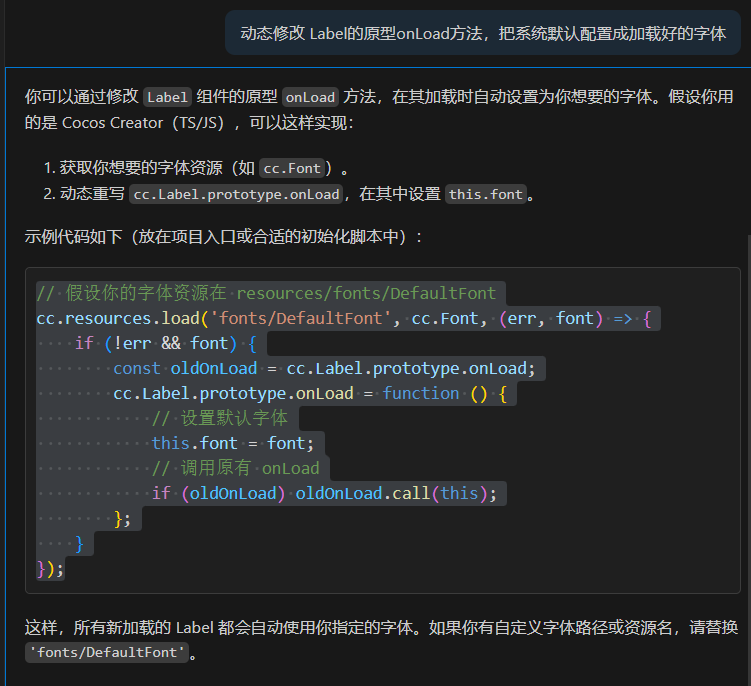Click the 'Cocos Creator (TS/JS)' text
751x686 pixels.
[x=143, y=123]
